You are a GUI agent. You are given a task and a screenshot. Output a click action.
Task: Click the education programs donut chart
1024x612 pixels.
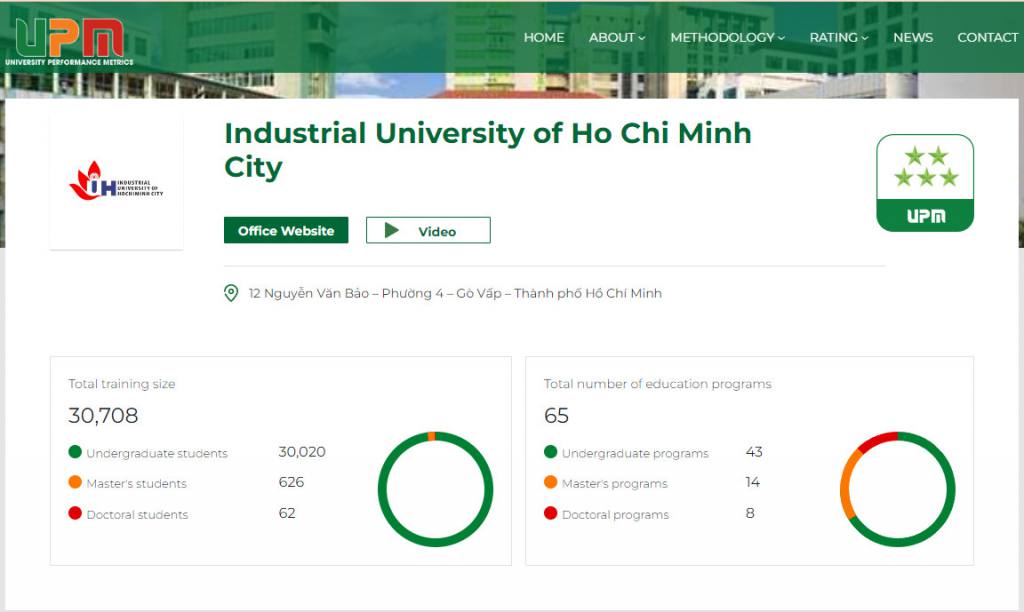[898, 489]
